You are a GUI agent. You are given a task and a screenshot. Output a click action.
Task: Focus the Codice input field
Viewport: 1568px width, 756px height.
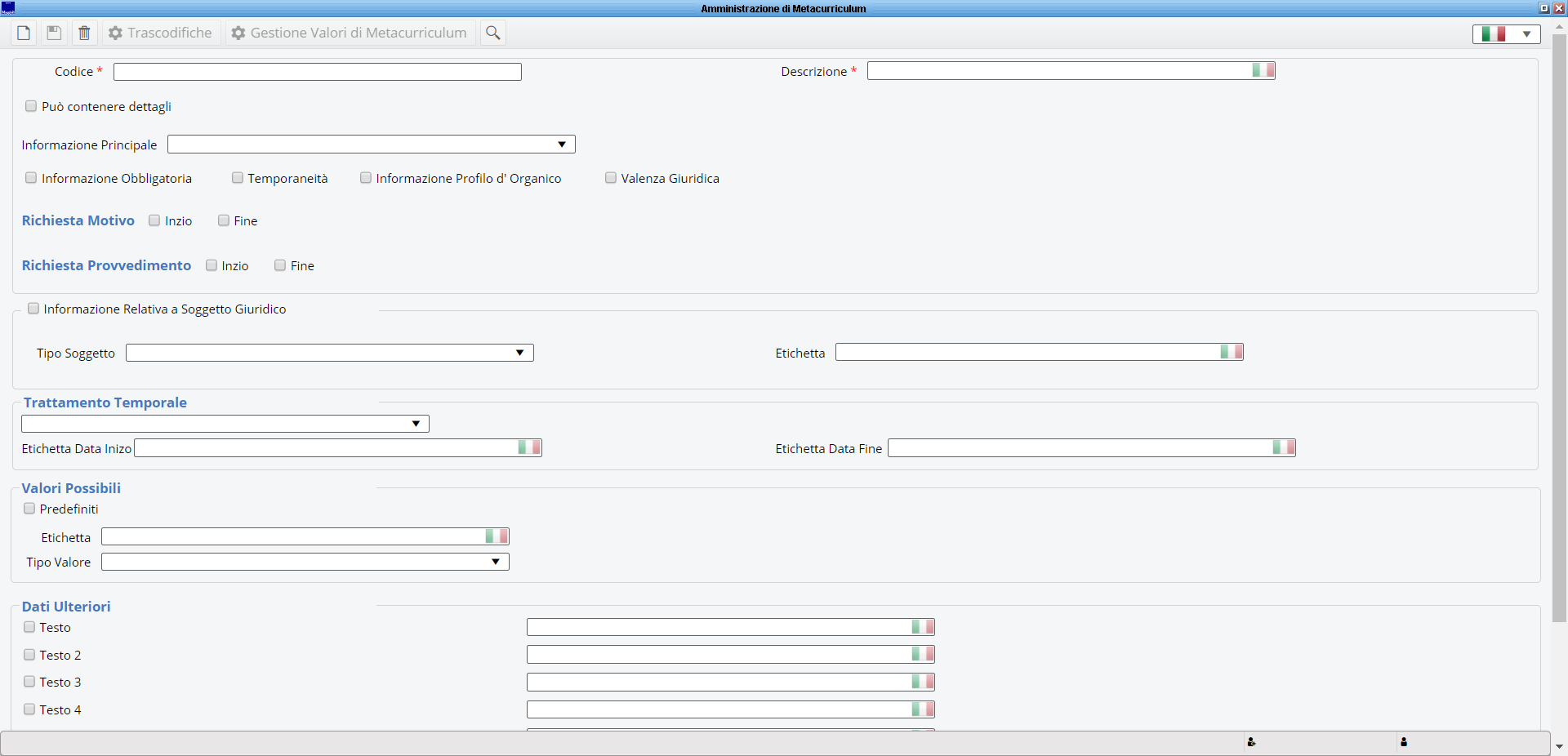317,72
